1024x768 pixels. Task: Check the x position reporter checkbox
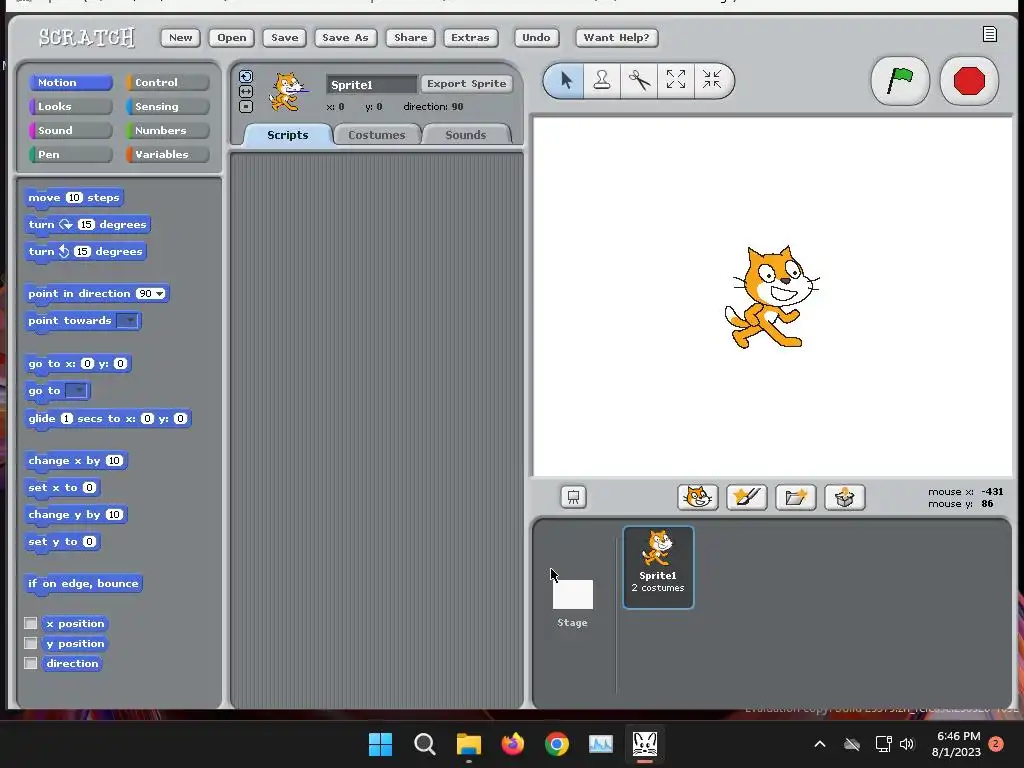(x=30, y=623)
